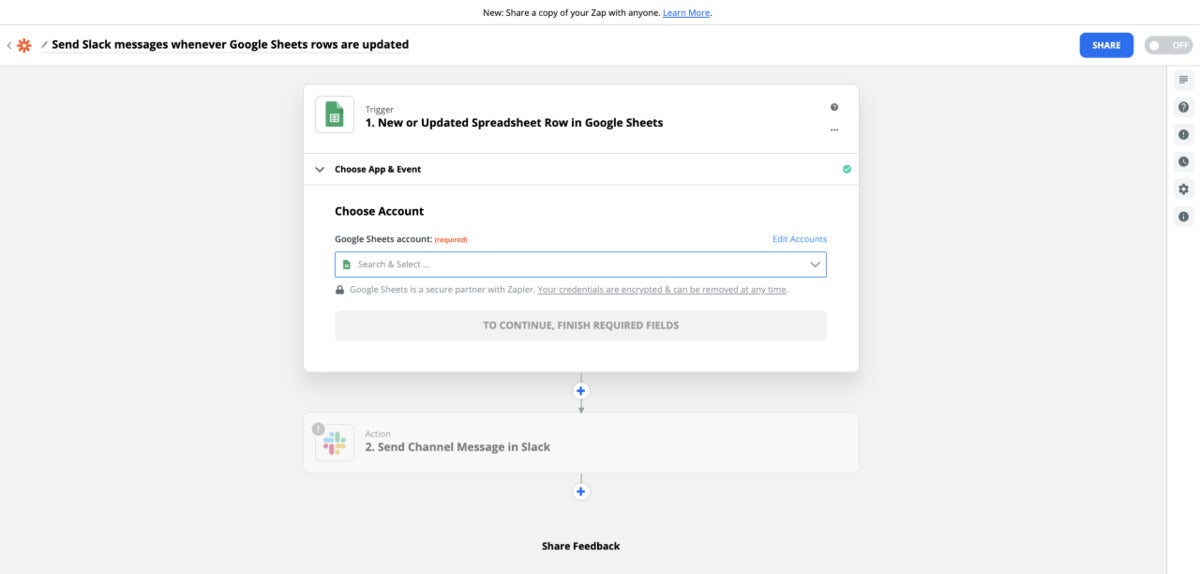This screenshot has height=574, width=1200.
Task: Go back using the left chevron
Action: [9, 45]
